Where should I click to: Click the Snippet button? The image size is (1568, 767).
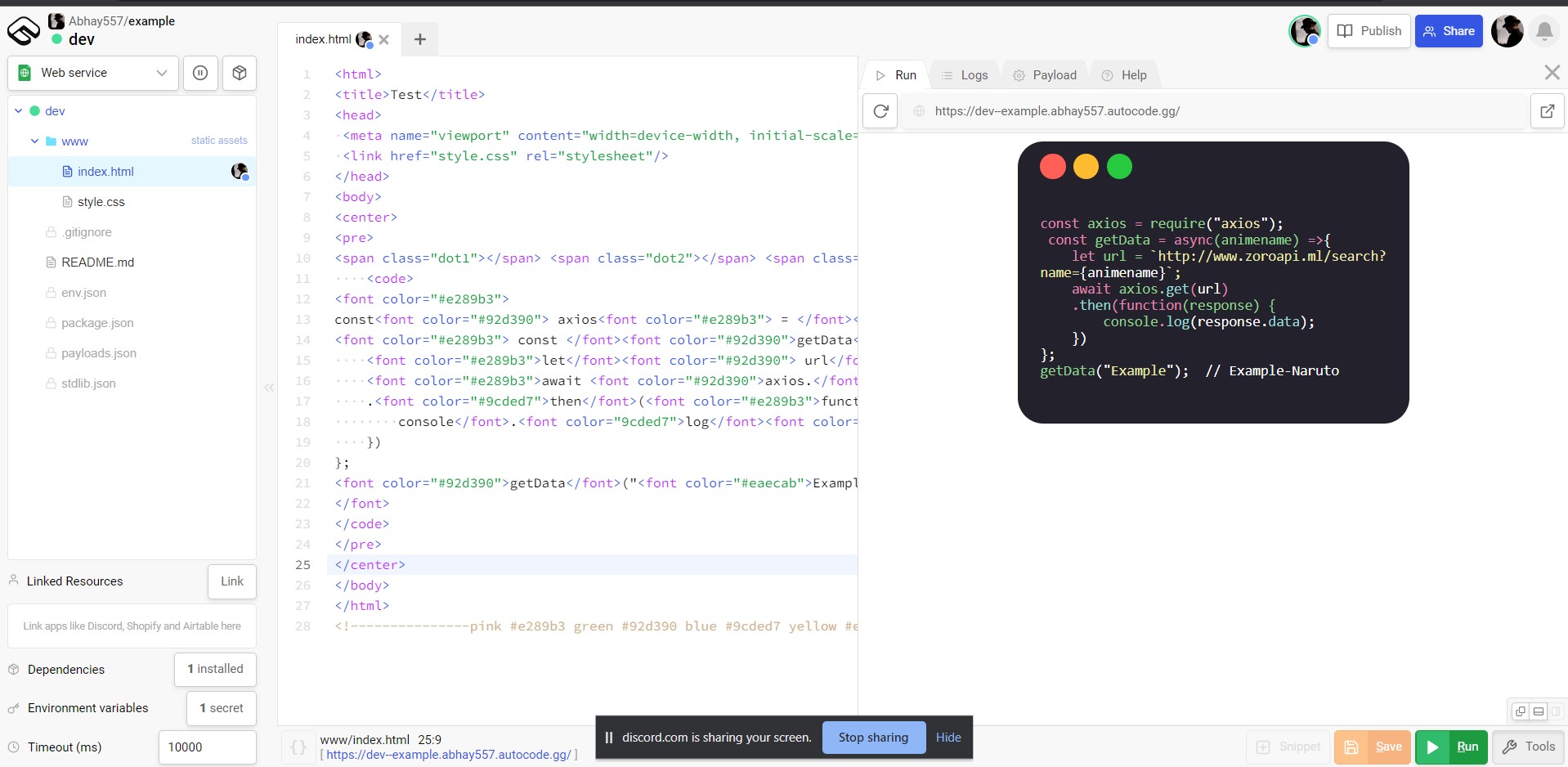(1288, 747)
